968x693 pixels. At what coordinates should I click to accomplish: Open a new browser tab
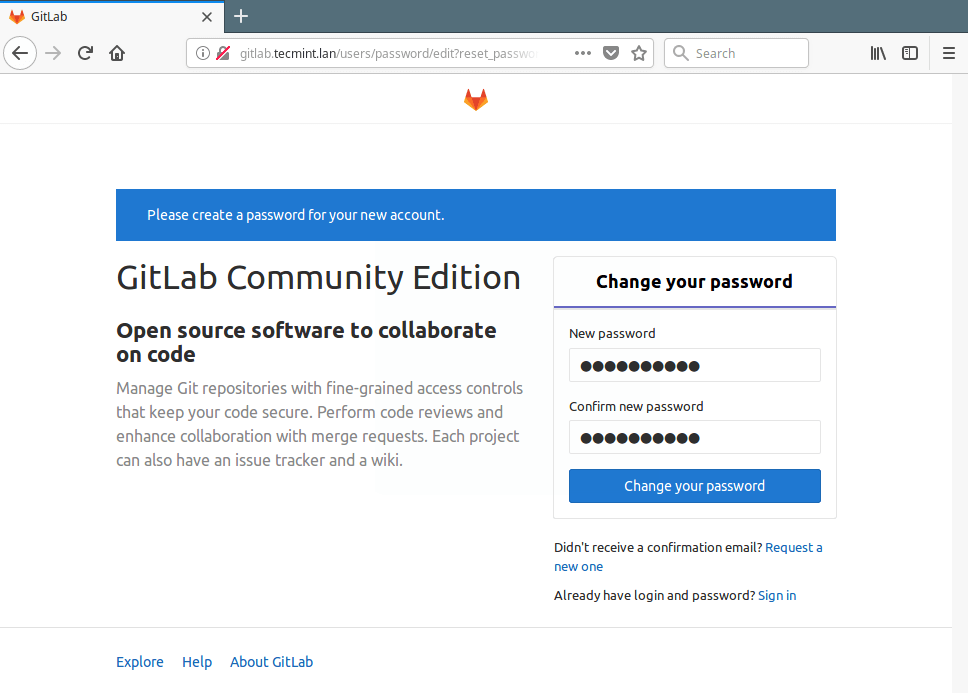click(241, 16)
